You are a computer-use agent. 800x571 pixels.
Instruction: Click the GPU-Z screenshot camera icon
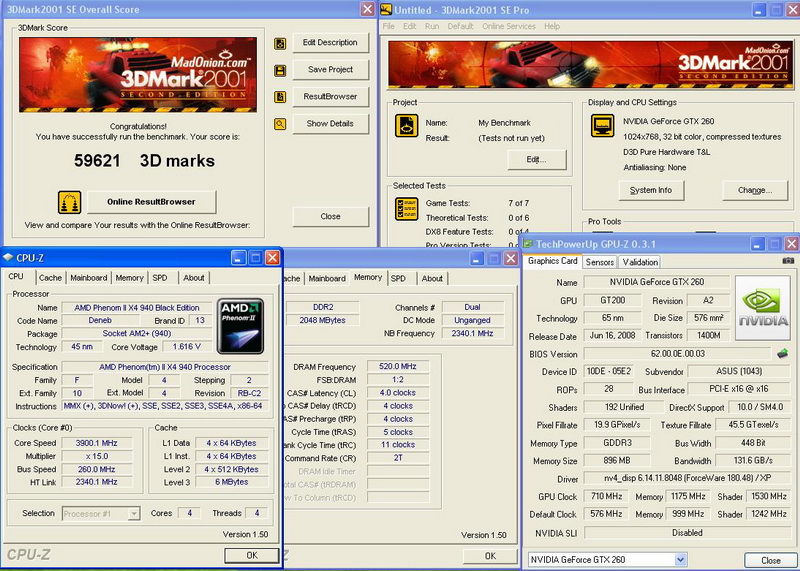point(788,261)
